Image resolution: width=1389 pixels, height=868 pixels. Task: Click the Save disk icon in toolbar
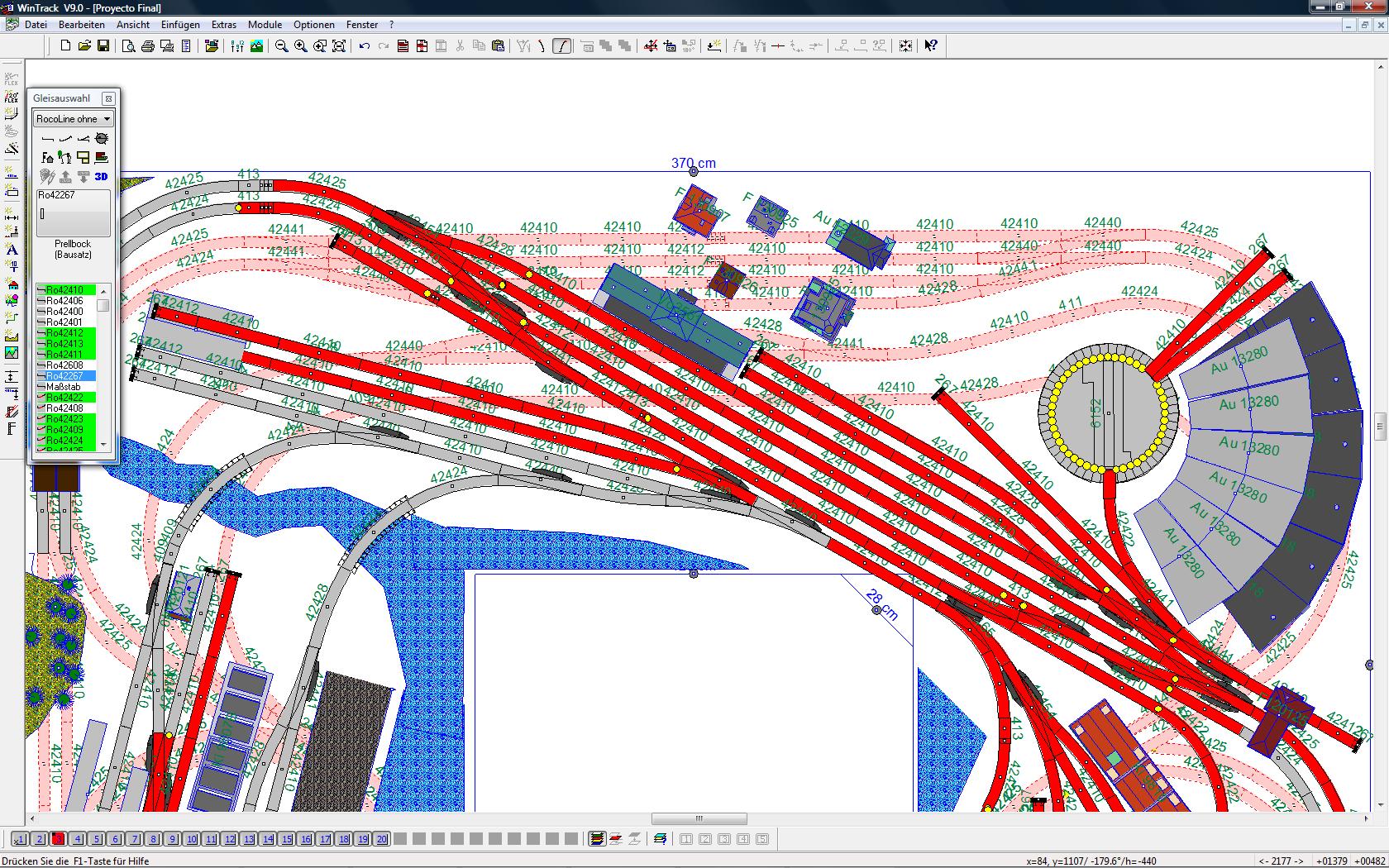[x=103, y=46]
